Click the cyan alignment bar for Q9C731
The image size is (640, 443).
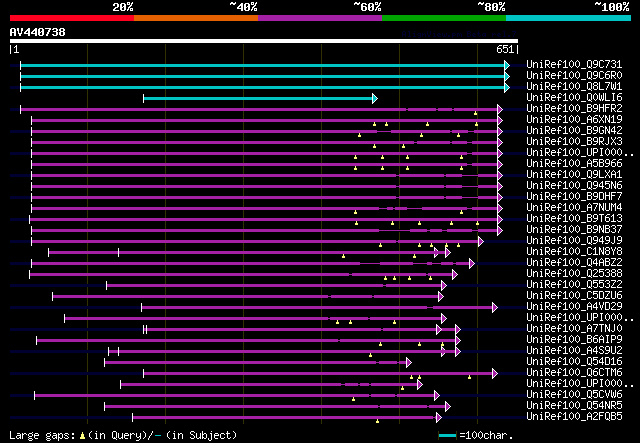[263, 65]
